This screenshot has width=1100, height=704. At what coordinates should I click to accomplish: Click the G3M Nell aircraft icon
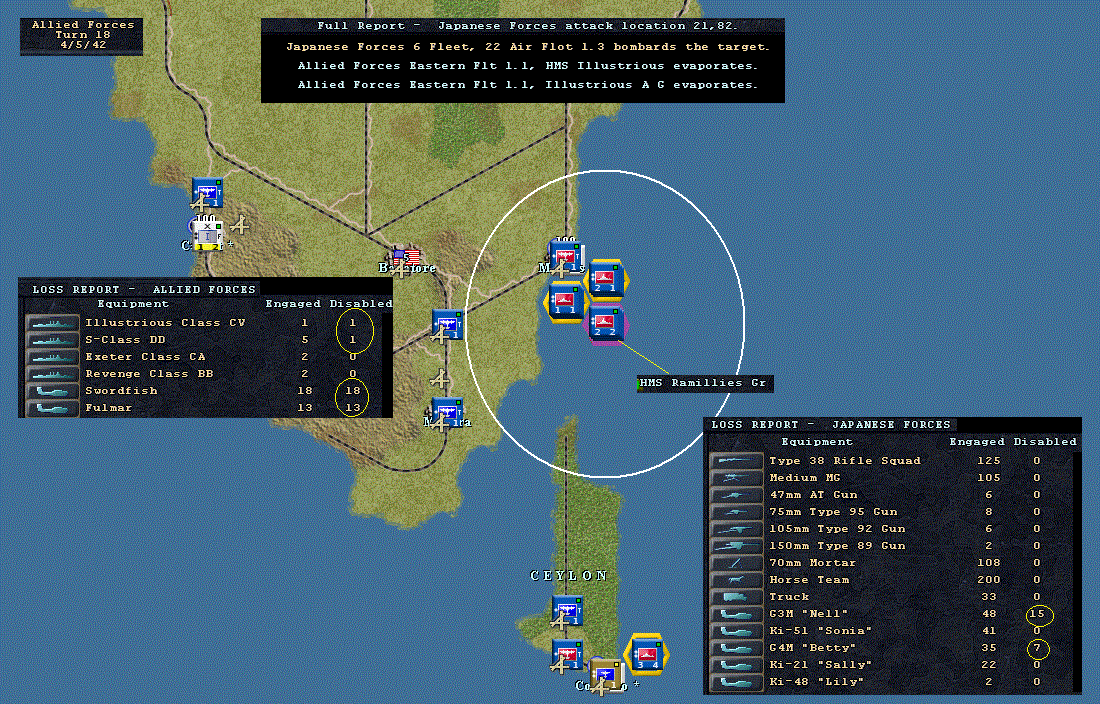[737, 614]
